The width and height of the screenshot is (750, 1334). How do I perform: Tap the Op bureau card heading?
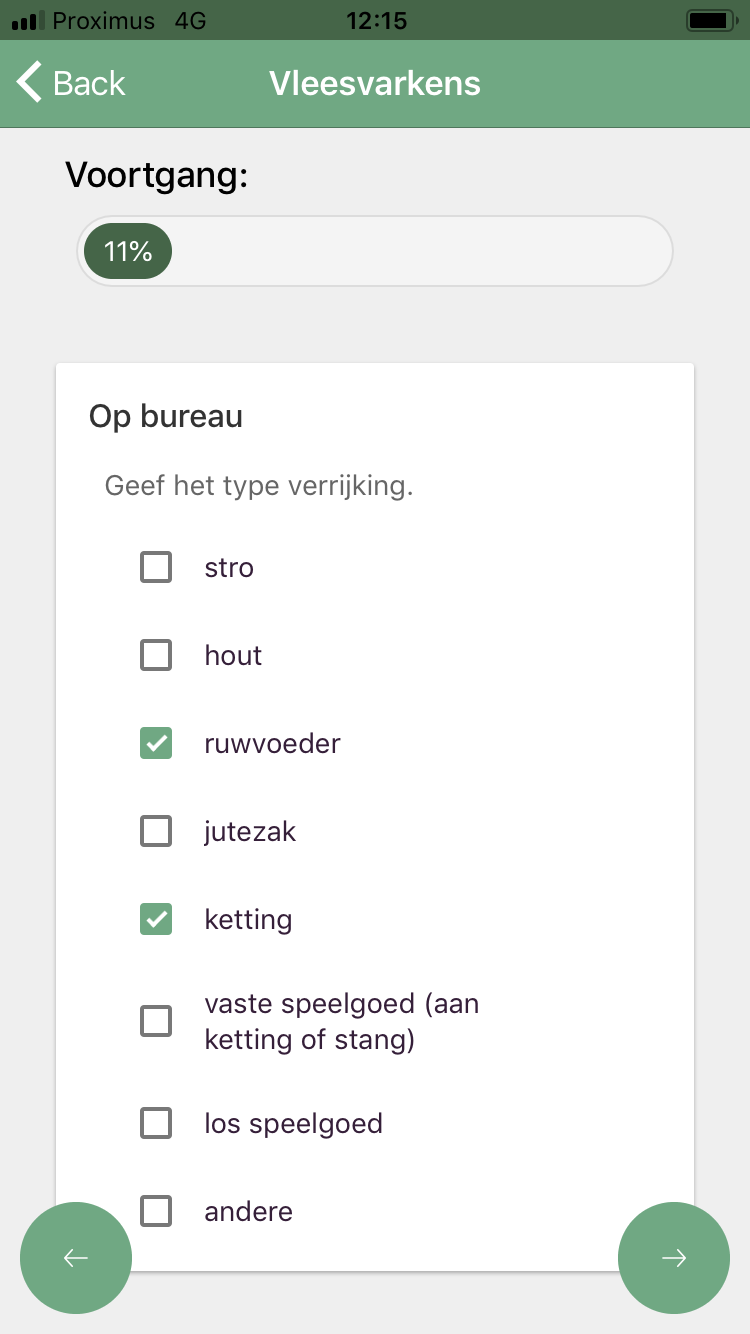[166, 416]
